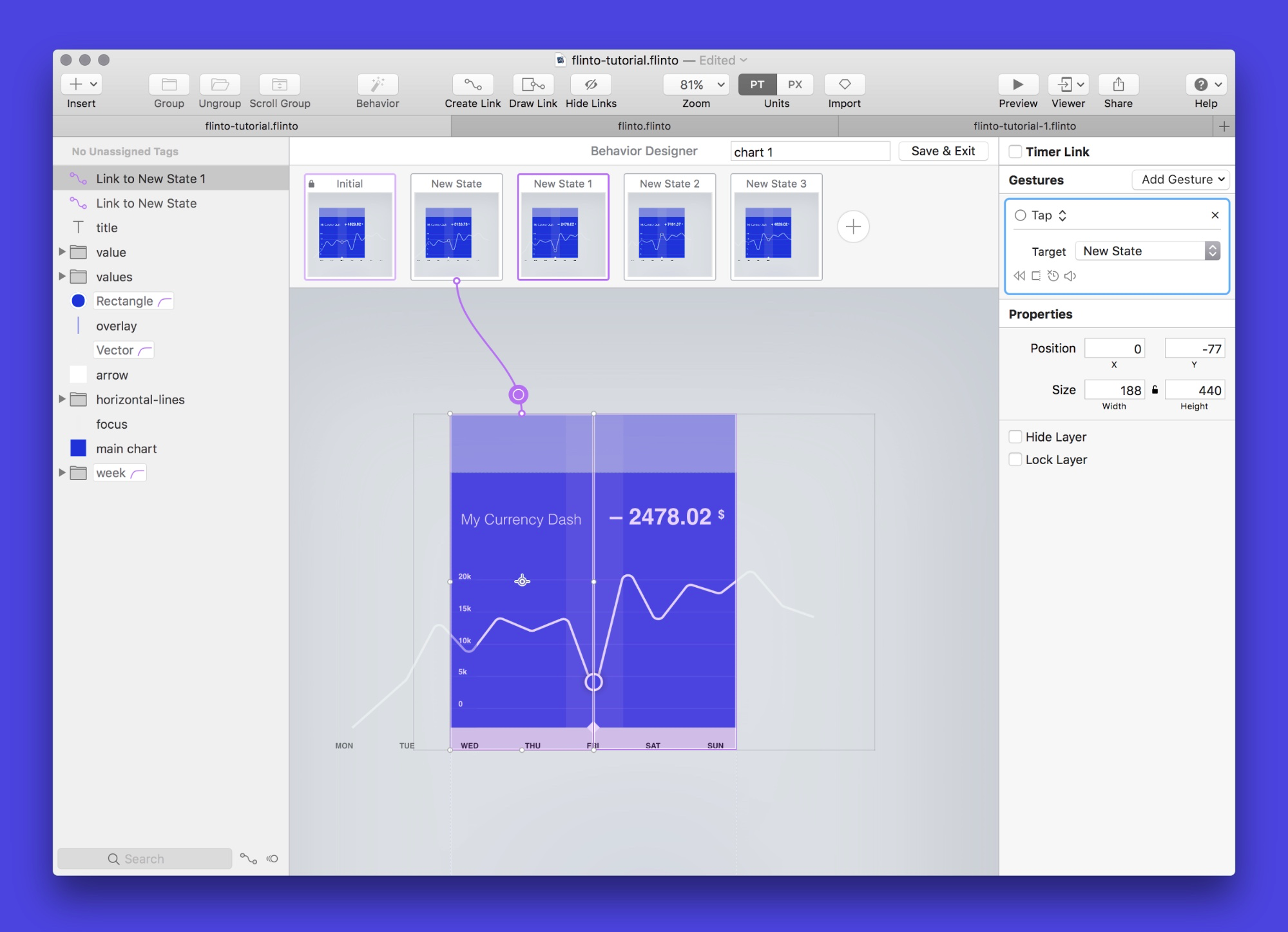Click the timer clock gesture icon

pos(1053,276)
